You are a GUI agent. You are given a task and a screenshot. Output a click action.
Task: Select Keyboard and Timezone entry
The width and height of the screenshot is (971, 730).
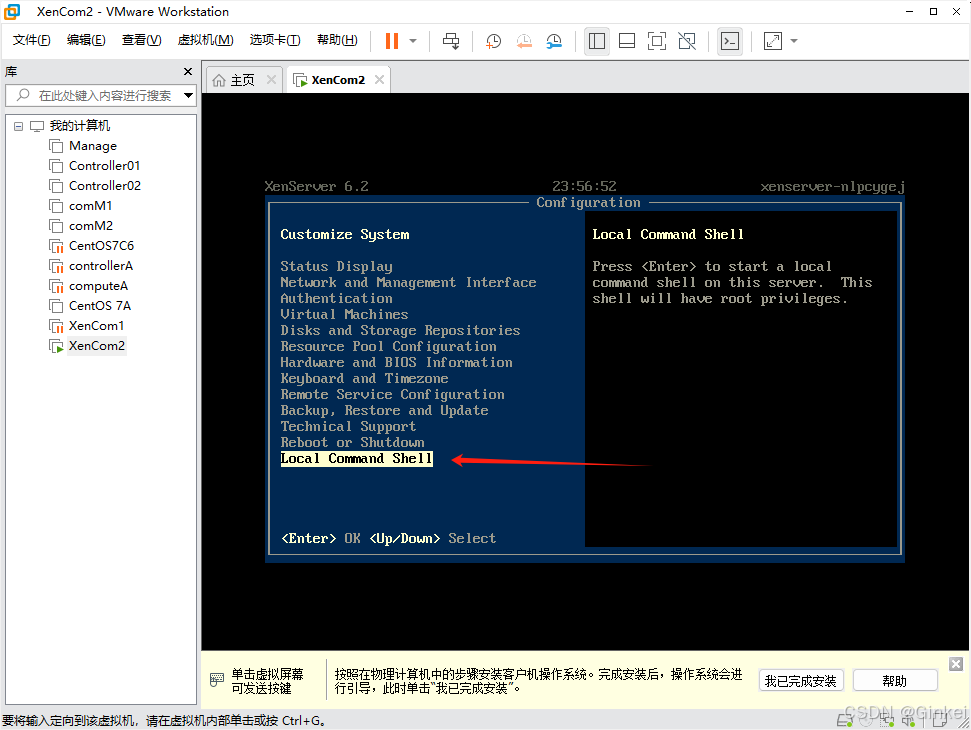click(x=364, y=379)
